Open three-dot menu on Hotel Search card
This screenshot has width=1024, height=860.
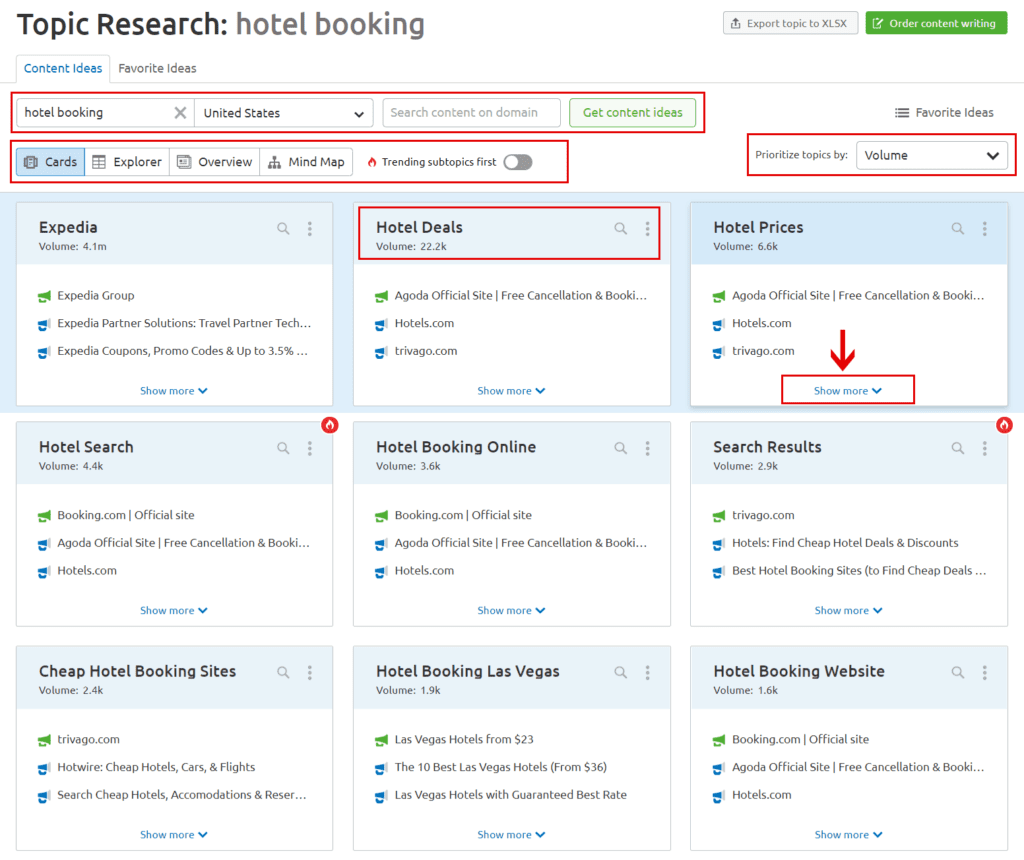pyautogui.click(x=310, y=448)
